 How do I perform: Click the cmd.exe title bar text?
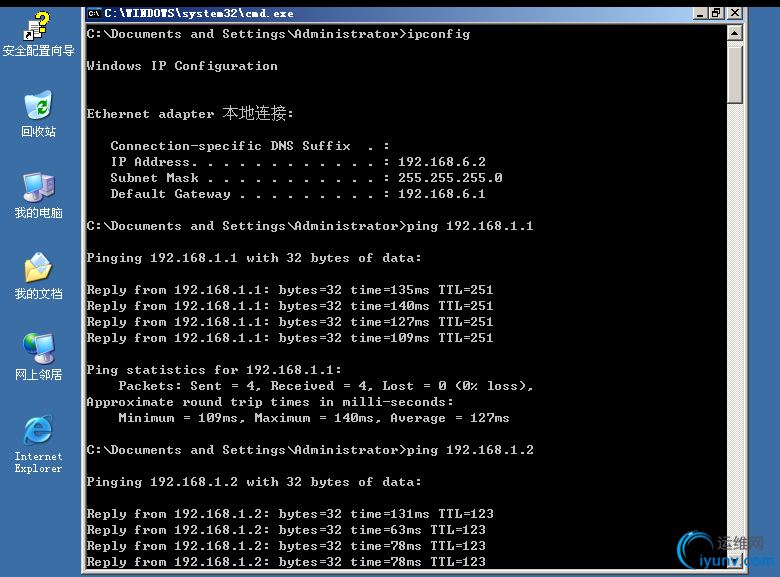(x=199, y=13)
